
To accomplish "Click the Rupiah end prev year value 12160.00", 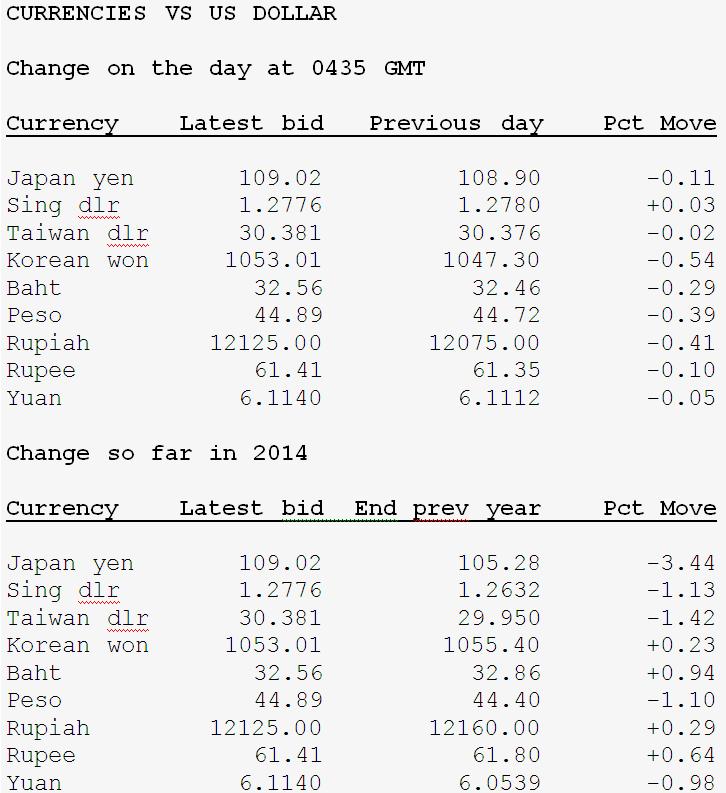I will click(x=484, y=729).
